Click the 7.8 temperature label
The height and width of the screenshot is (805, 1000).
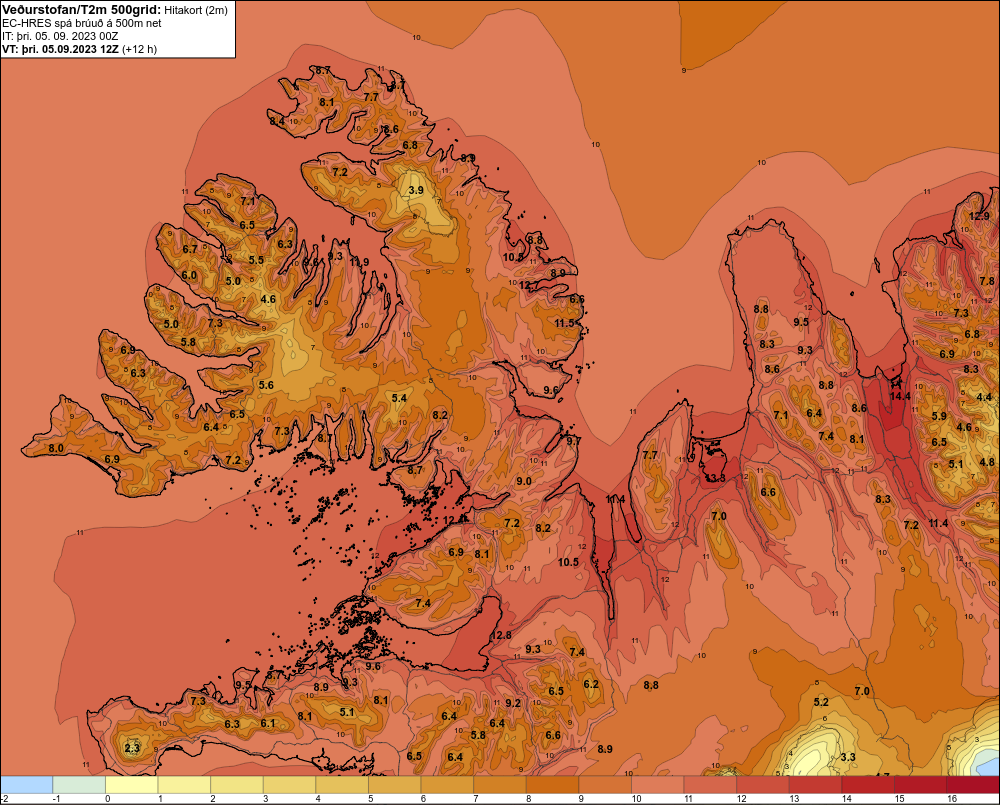coord(987,281)
